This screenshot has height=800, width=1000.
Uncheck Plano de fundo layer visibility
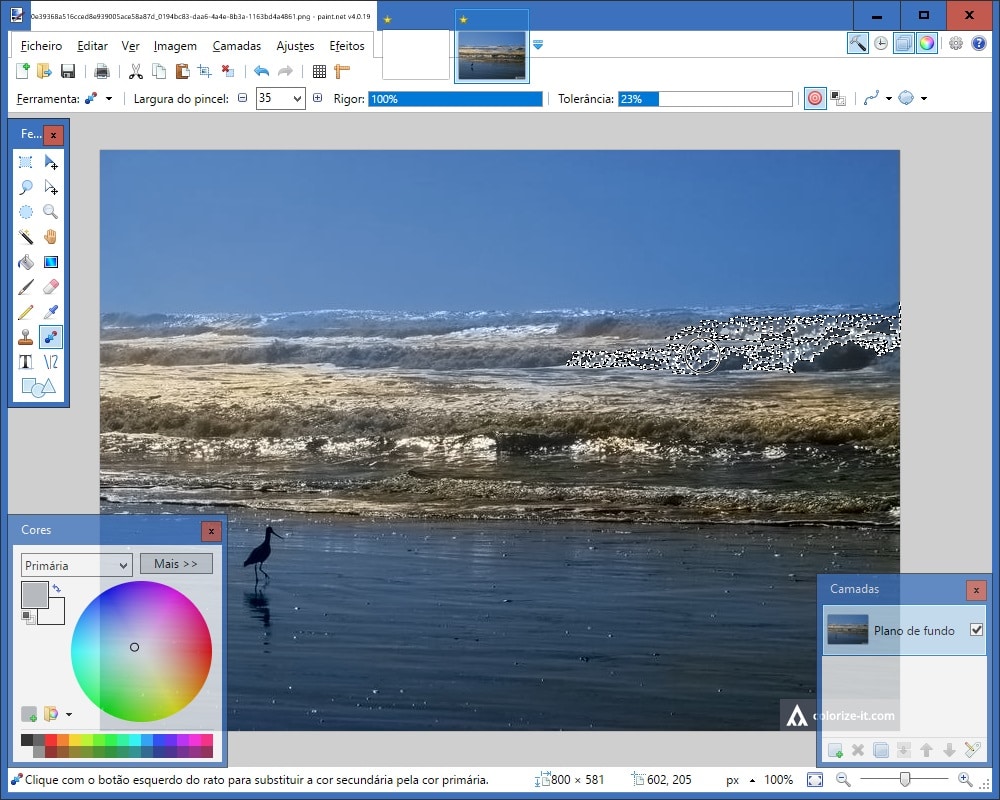[x=976, y=630]
